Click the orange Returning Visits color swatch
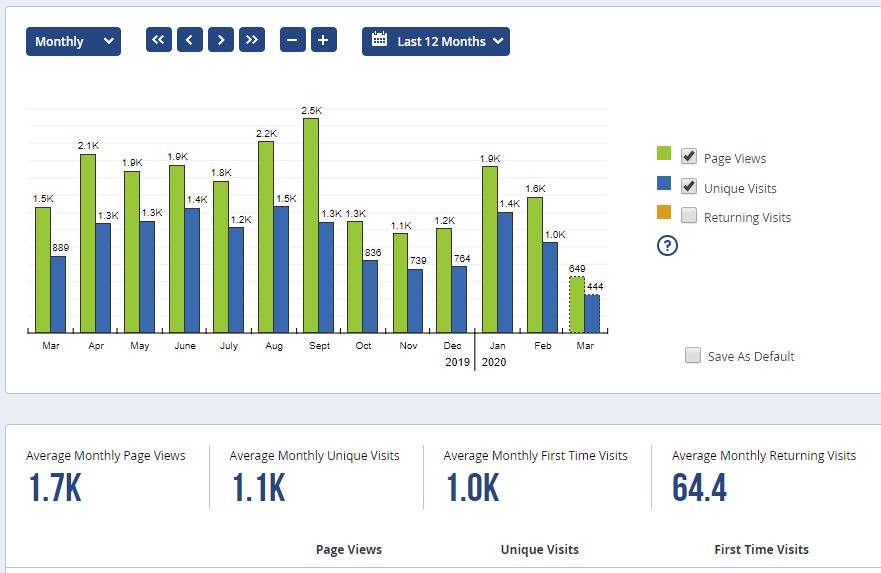881x573 pixels. 664,212
